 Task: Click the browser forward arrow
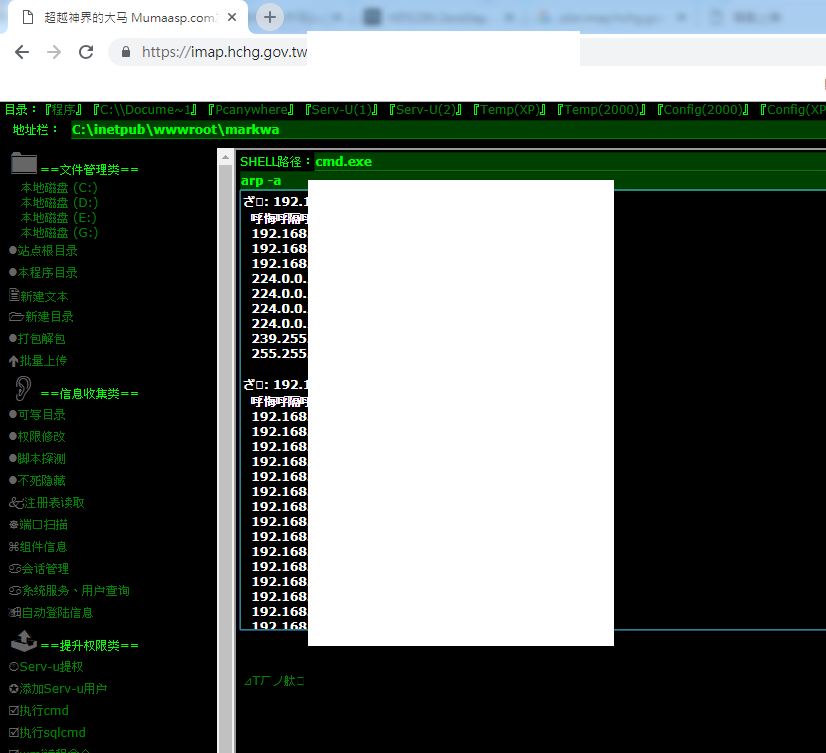[x=54, y=52]
